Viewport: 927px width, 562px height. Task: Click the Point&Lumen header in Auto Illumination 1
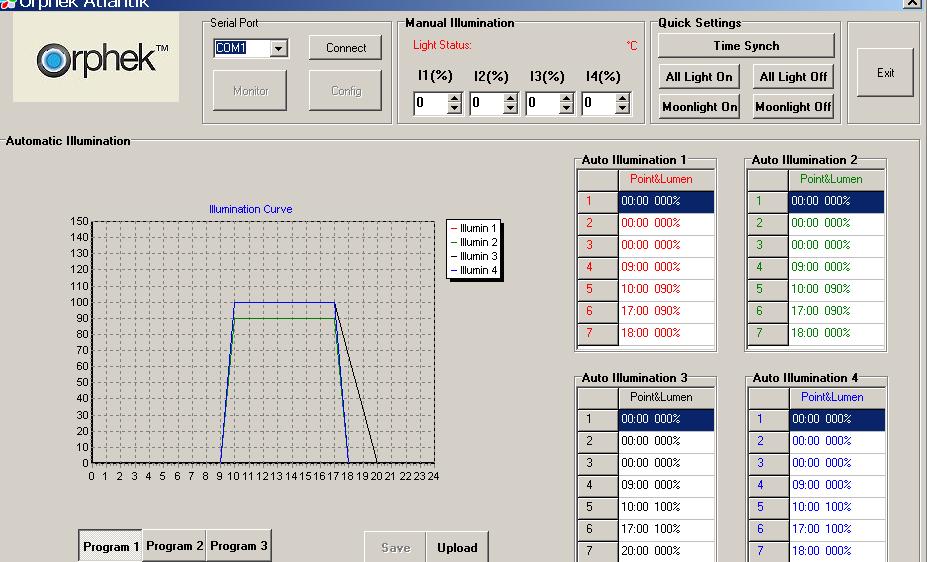click(x=666, y=179)
